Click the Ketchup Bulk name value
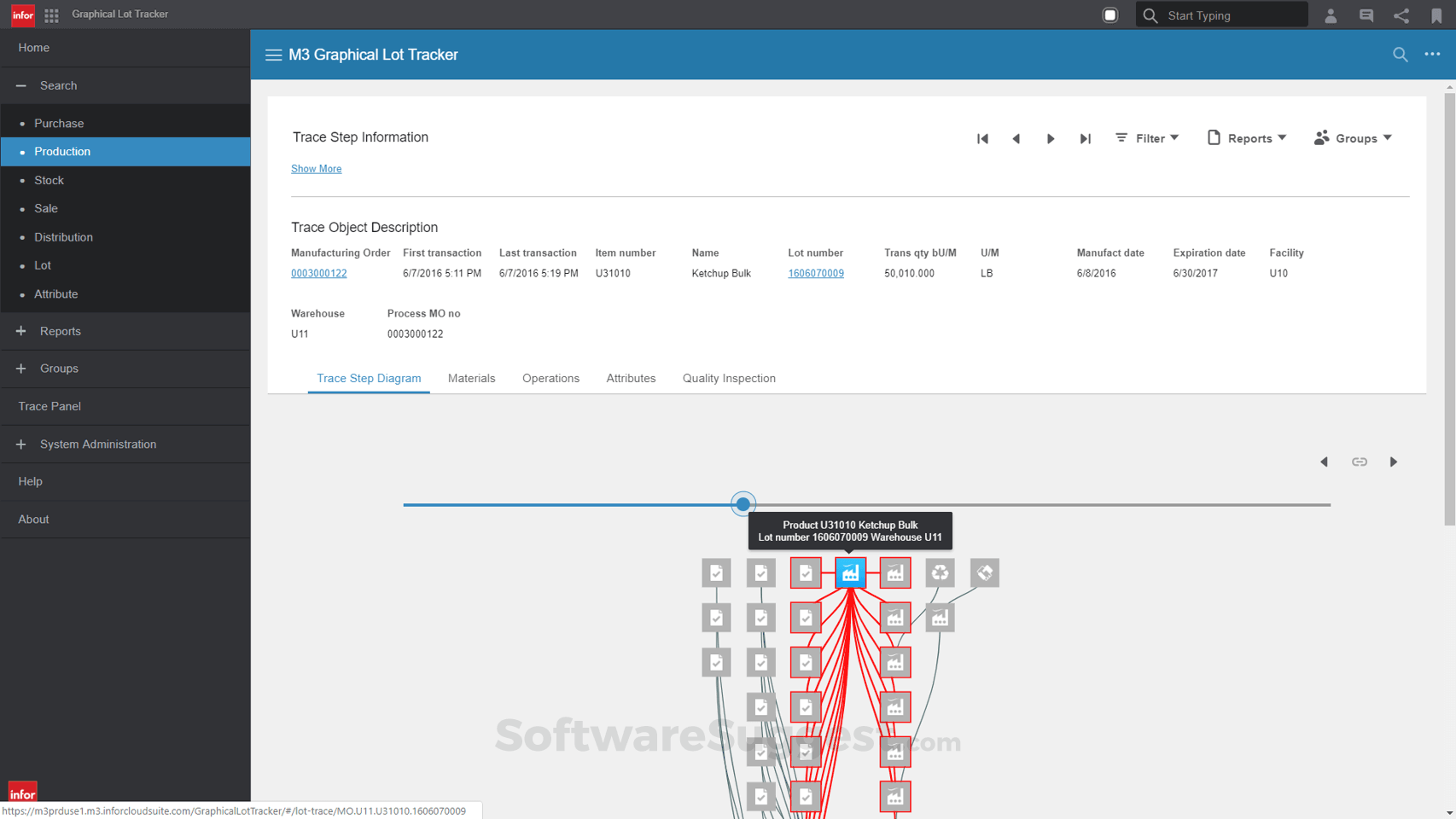 pos(721,274)
